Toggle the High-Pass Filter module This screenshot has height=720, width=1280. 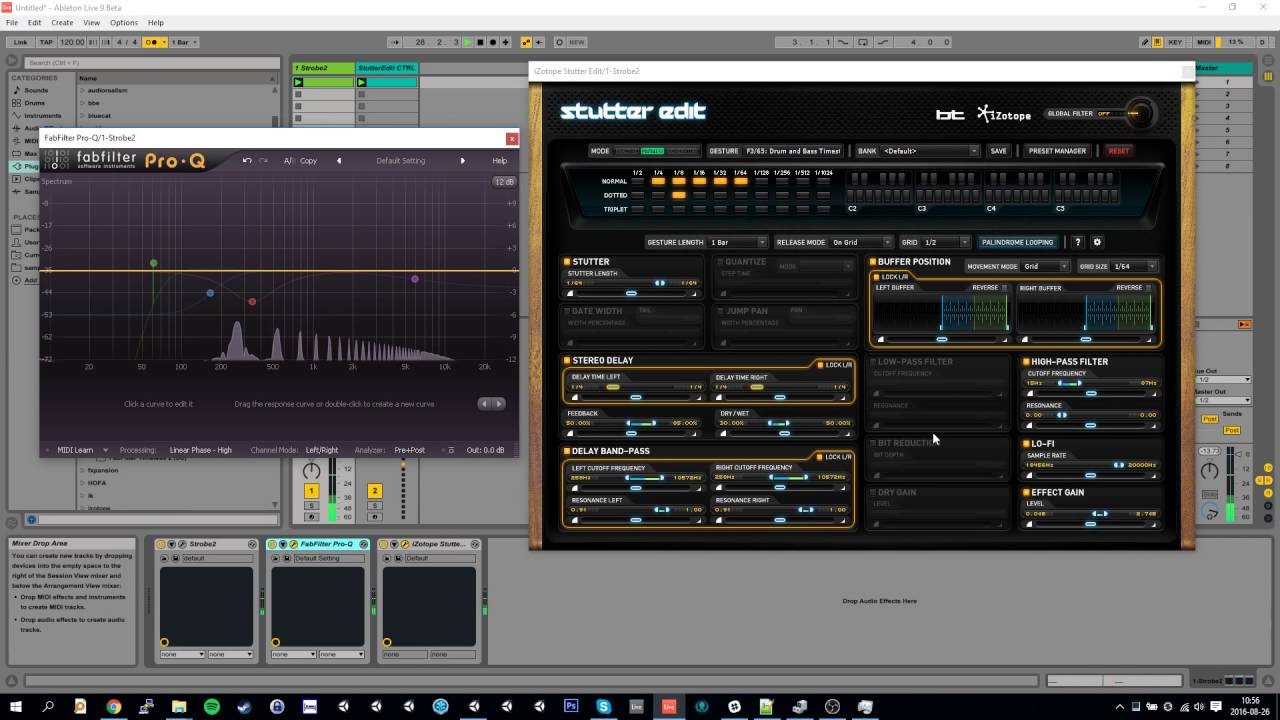tap(1026, 361)
